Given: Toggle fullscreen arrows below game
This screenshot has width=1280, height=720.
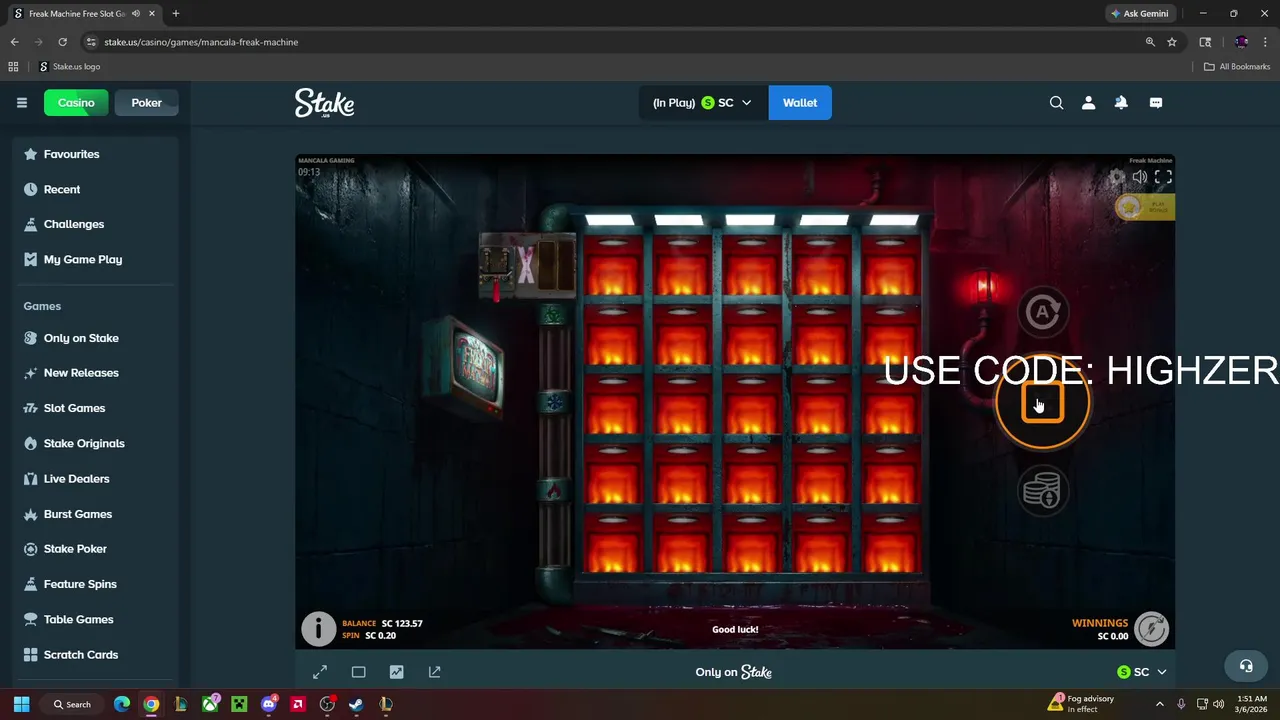Looking at the screenshot, I should 320,672.
